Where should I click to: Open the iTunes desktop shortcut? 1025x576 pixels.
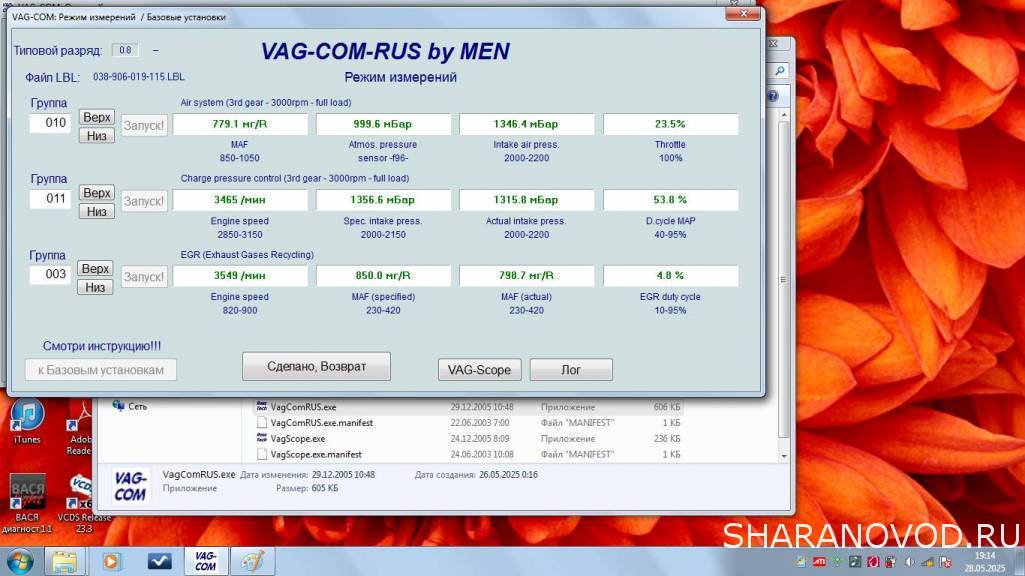tap(27, 418)
